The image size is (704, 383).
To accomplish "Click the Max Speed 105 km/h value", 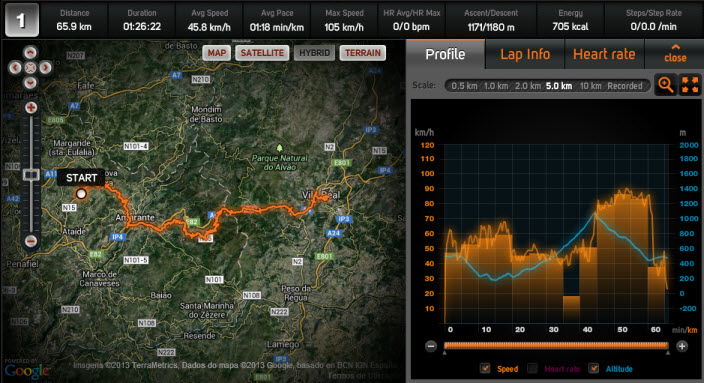I will pos(344,27).
